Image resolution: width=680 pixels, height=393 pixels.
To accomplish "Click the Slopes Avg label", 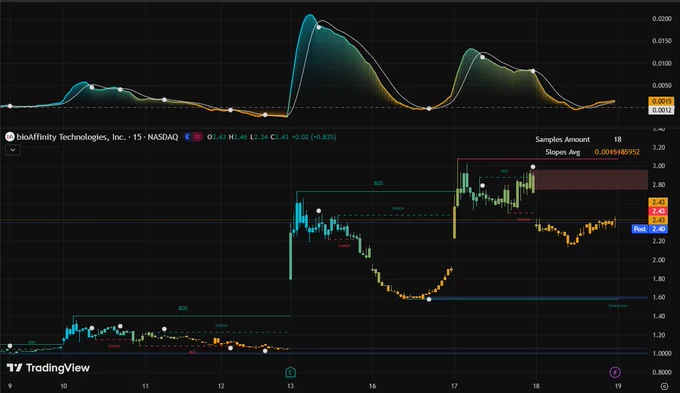I will click(x=562, y=152).
